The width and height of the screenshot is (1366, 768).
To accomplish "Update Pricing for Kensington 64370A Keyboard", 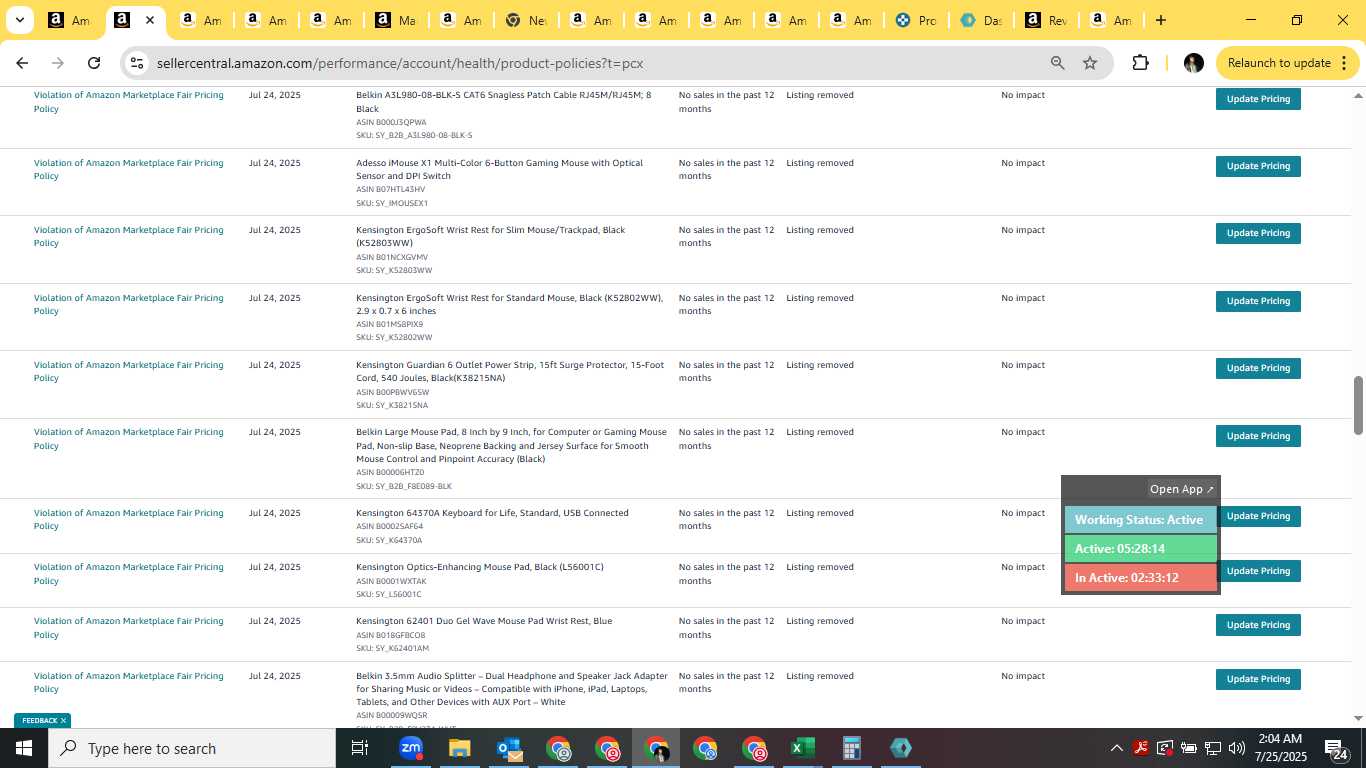I will coord(1258,516).
